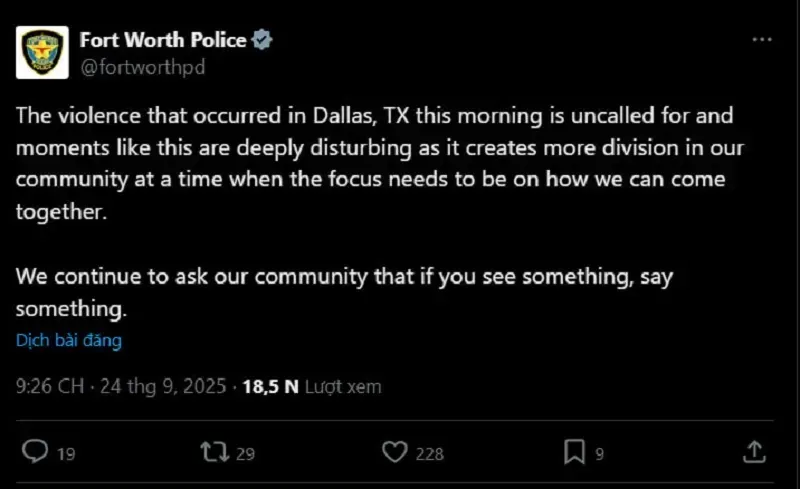Viewport: 800px width, 489px height.
Task: Click the Fort Worth Police display name
Action: 163,40
